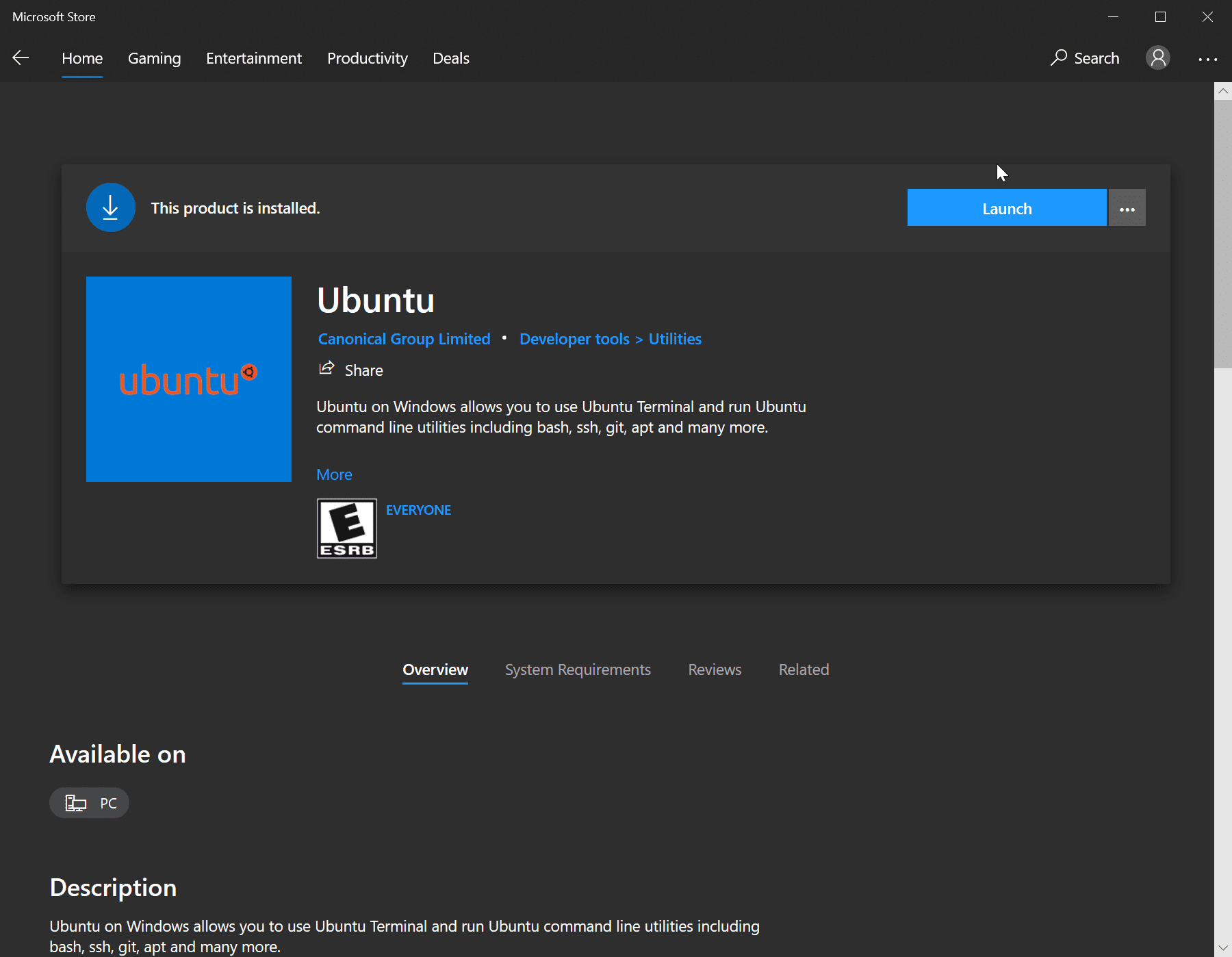
Task: Open more options beside the Launch button
Action: [1127, 207]
